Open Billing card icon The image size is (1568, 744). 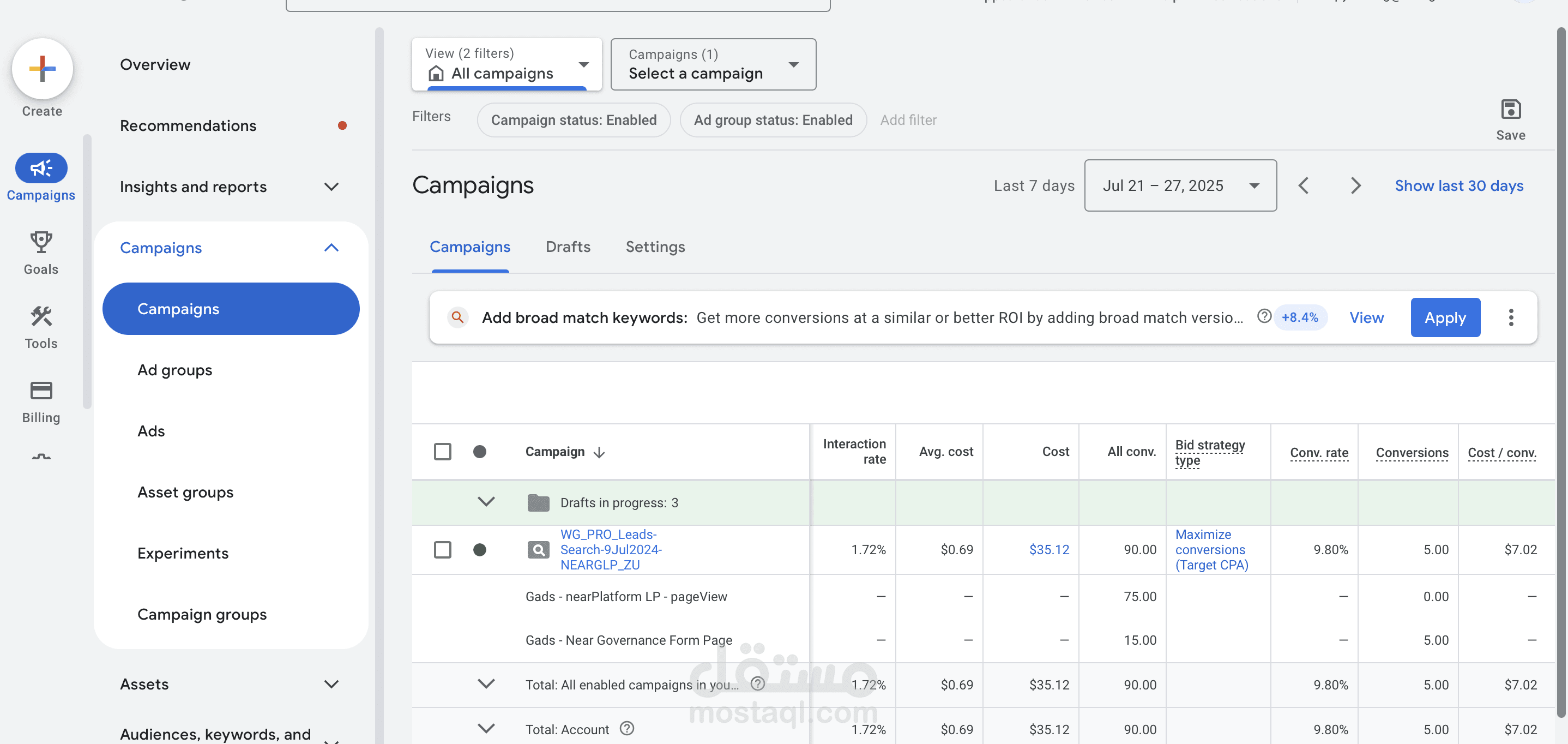click(x=41, y=390)
